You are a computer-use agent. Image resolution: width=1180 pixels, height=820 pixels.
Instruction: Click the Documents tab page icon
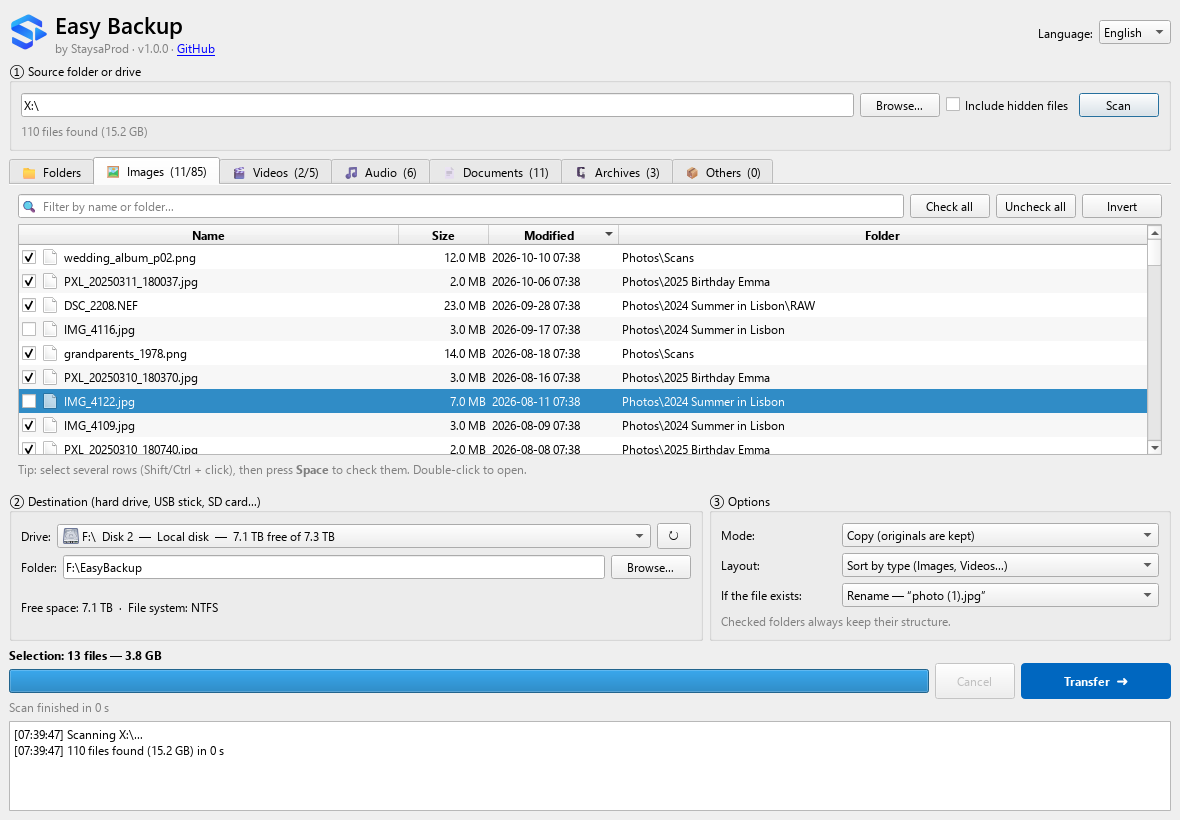pyautogui.click(x=449, y=173)
